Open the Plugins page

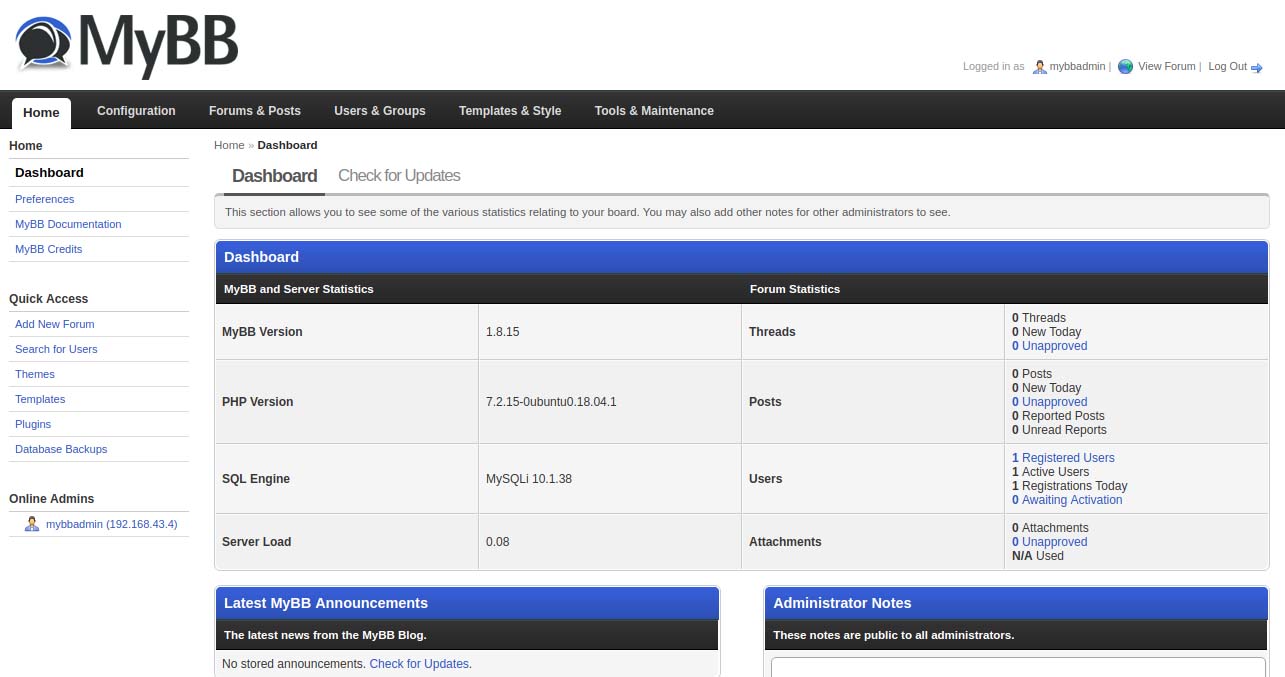coord(33,424)
